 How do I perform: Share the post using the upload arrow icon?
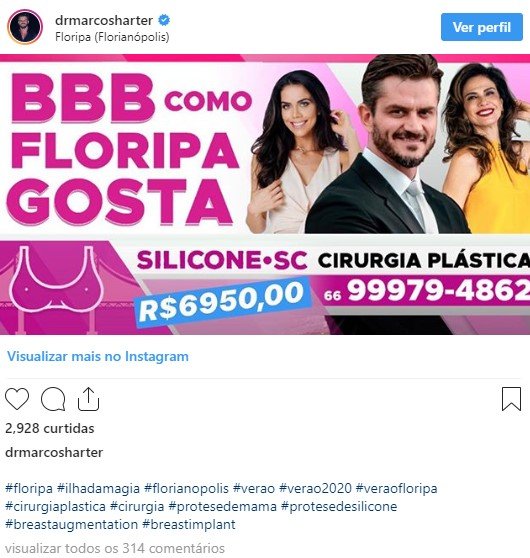(x=88, y=399)
